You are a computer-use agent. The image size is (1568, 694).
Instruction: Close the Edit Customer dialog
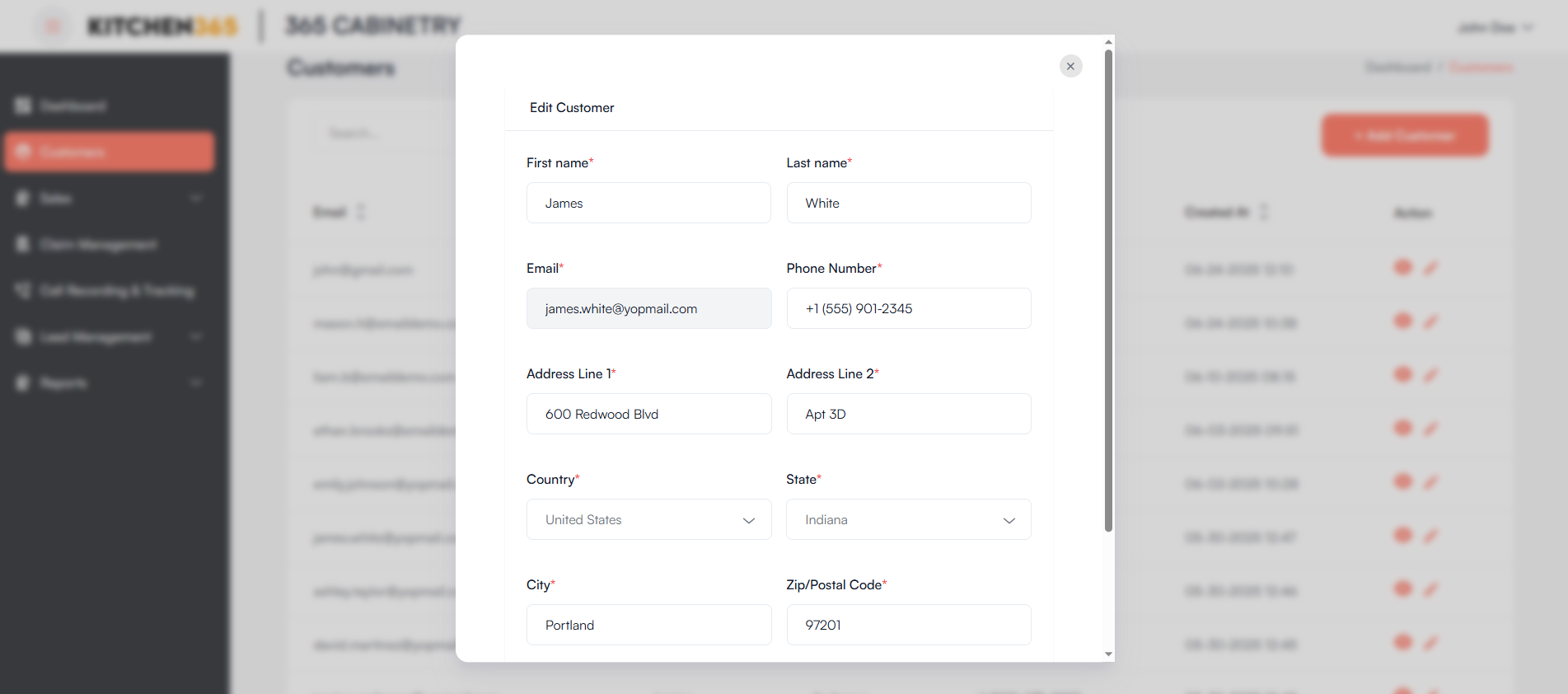(1070, 66)
